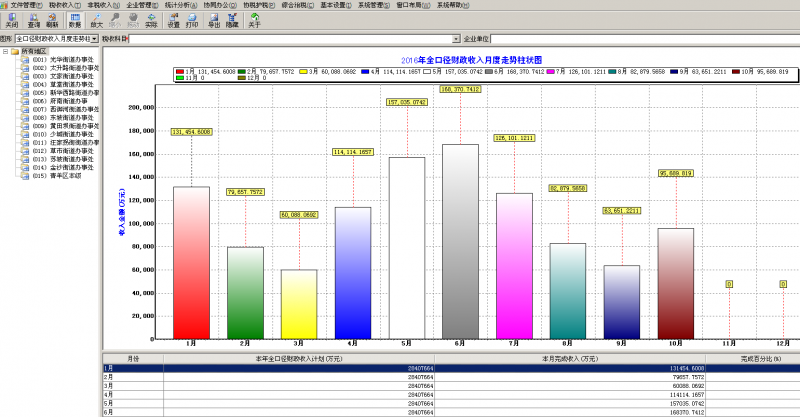
Task: Print the chart using the 打印 icon
Action: pyautogui.click(x=193, y=21)
